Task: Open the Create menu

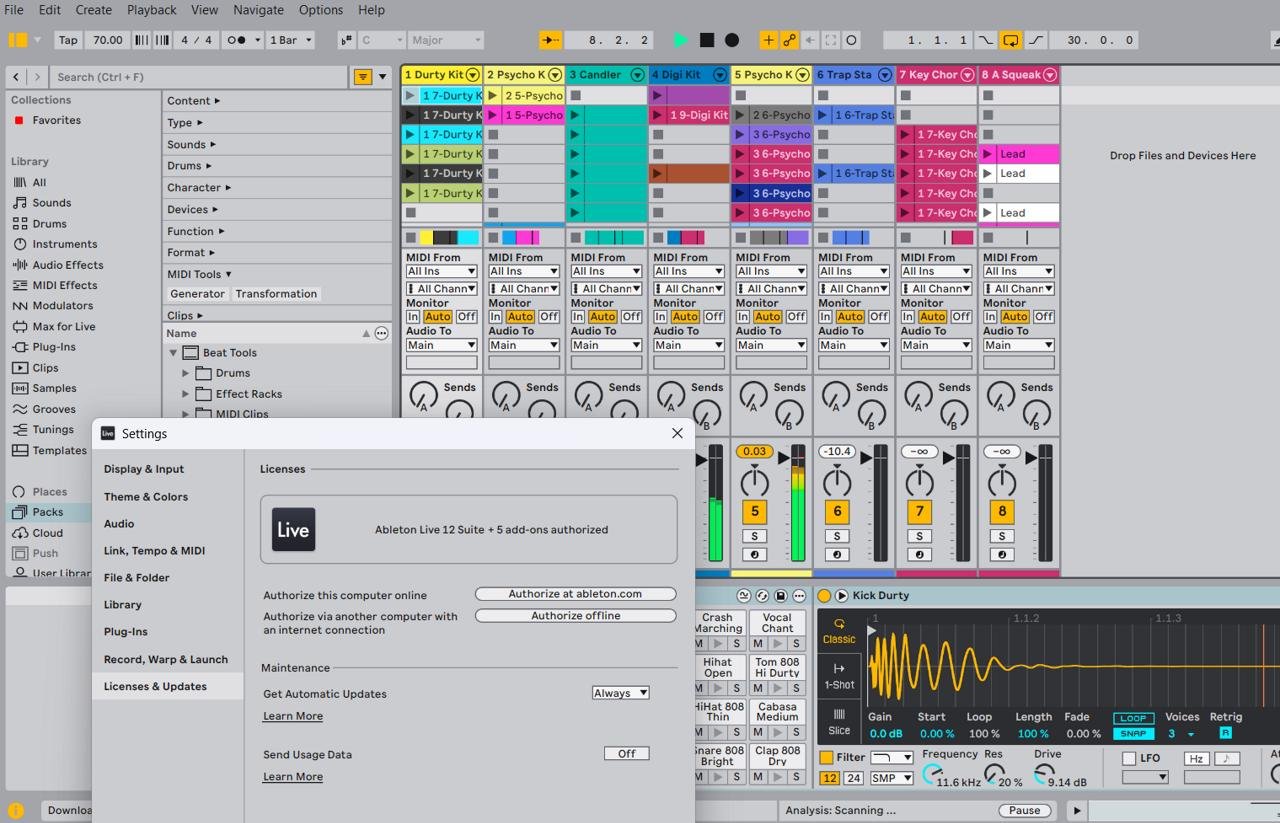Action: [x=94, y=10]
